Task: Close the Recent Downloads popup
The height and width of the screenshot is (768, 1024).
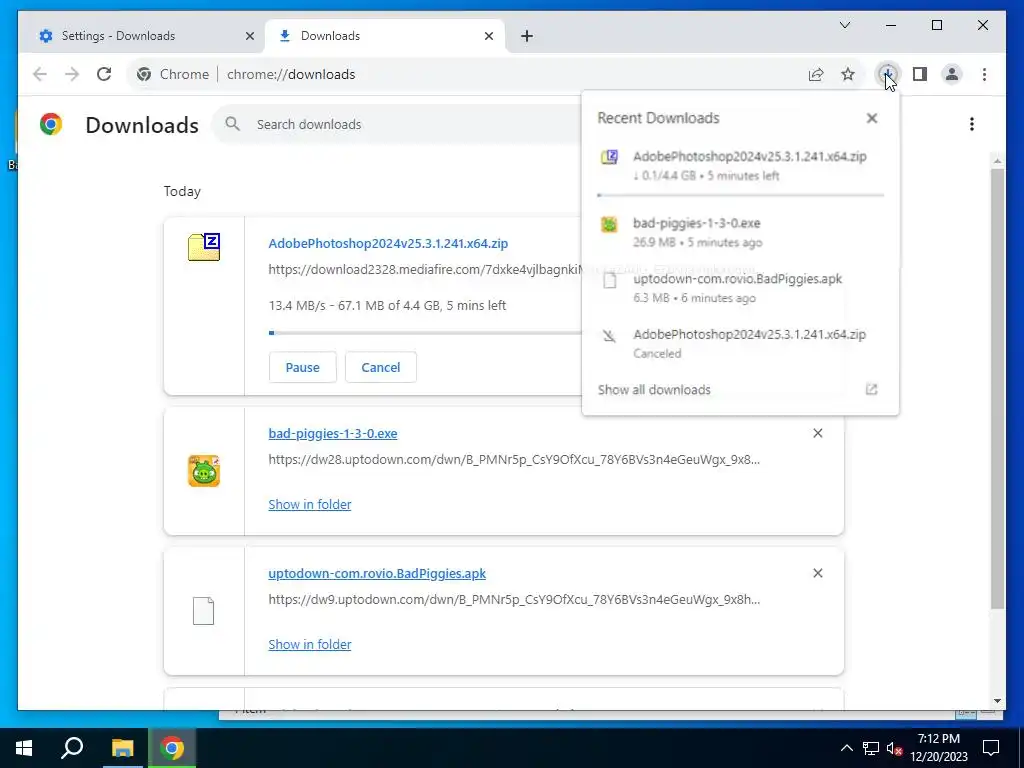Action: [872, 118]
